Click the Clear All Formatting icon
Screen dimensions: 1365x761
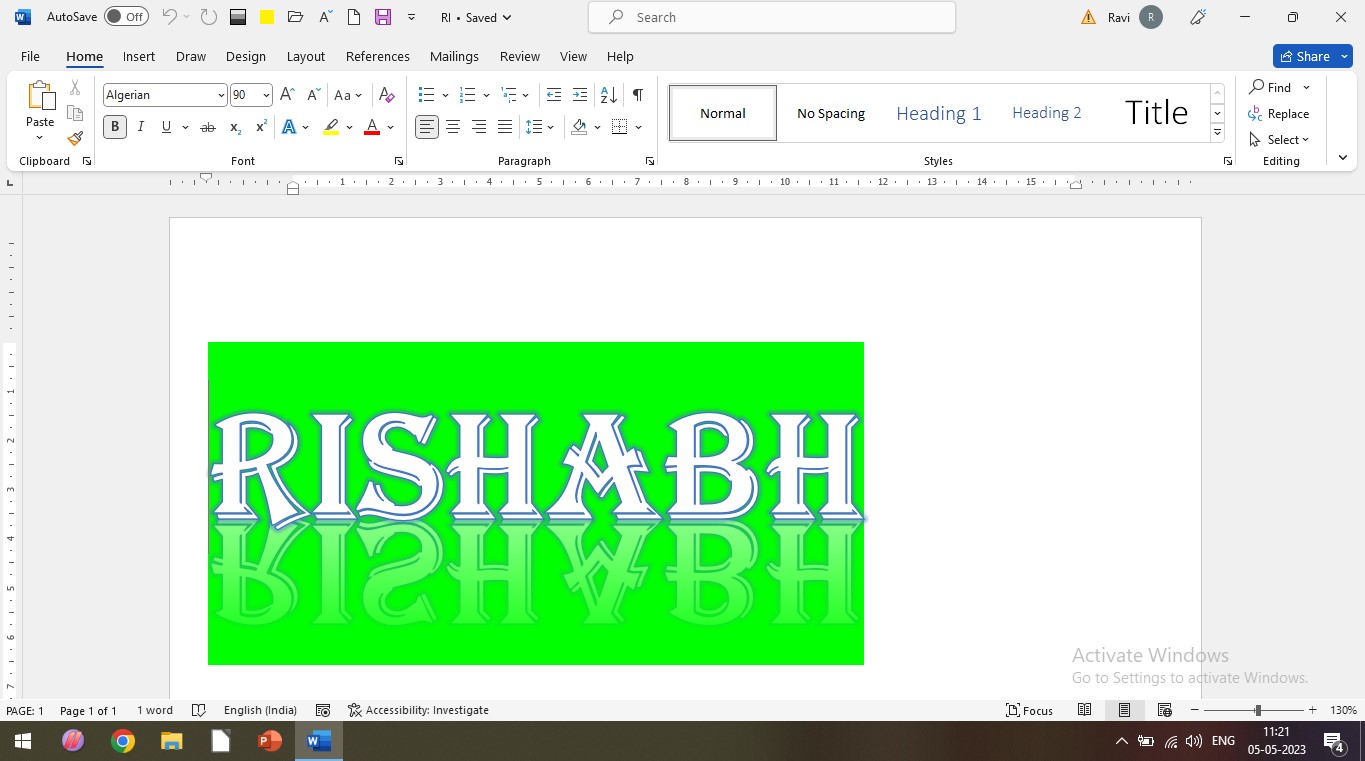387,95
